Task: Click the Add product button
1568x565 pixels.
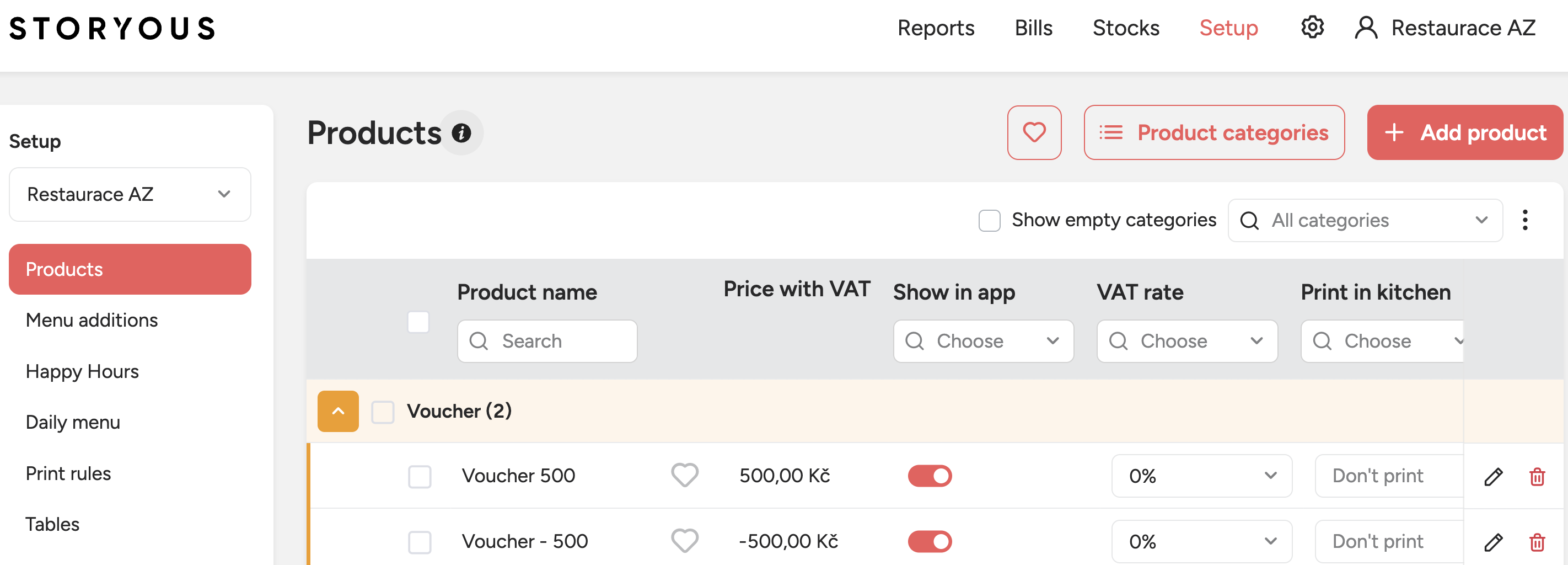Action: pyautogui.click(x=1464, y=132)
